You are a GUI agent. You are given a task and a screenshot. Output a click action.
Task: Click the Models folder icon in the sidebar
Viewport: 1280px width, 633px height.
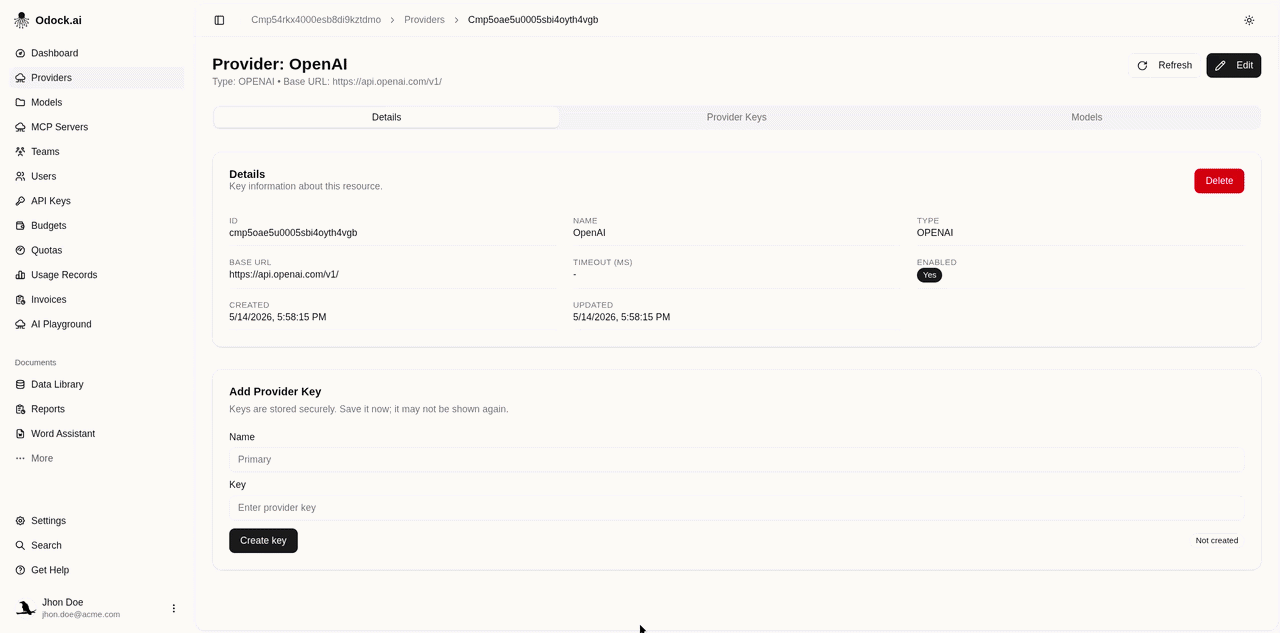tap(21, 102)
